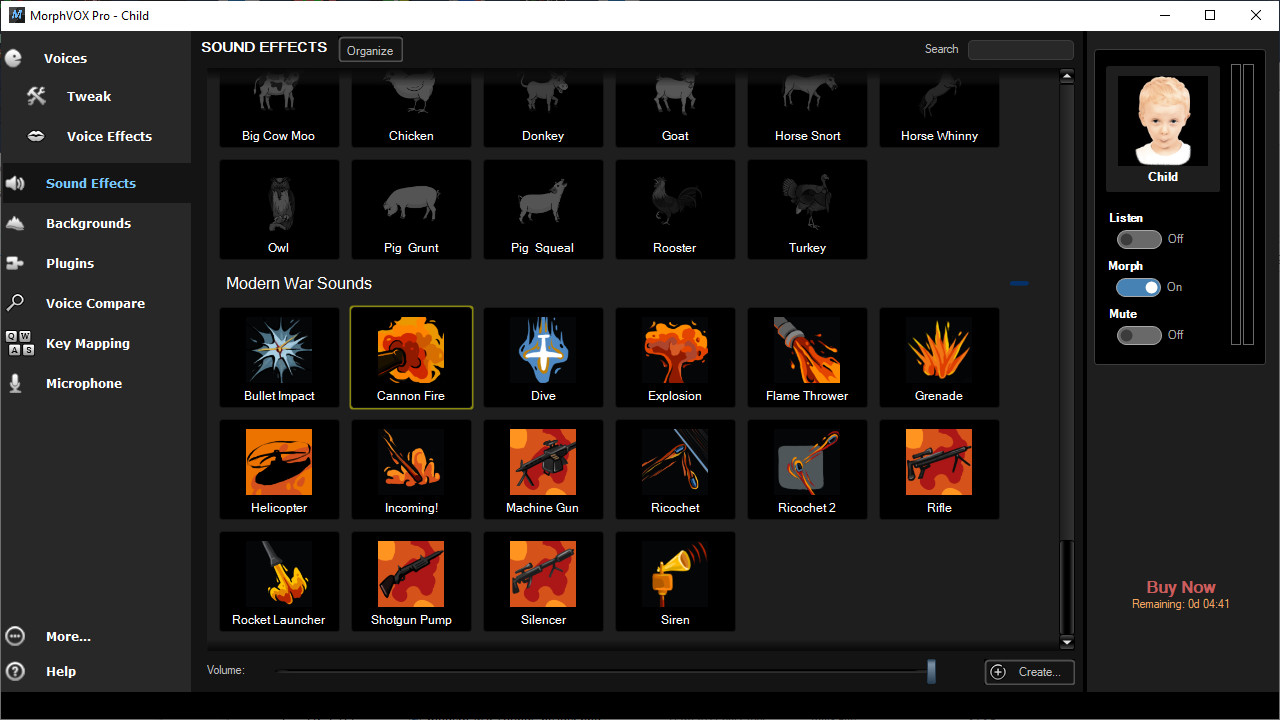Click the Sound Effects speaker icon

point(14,183)
